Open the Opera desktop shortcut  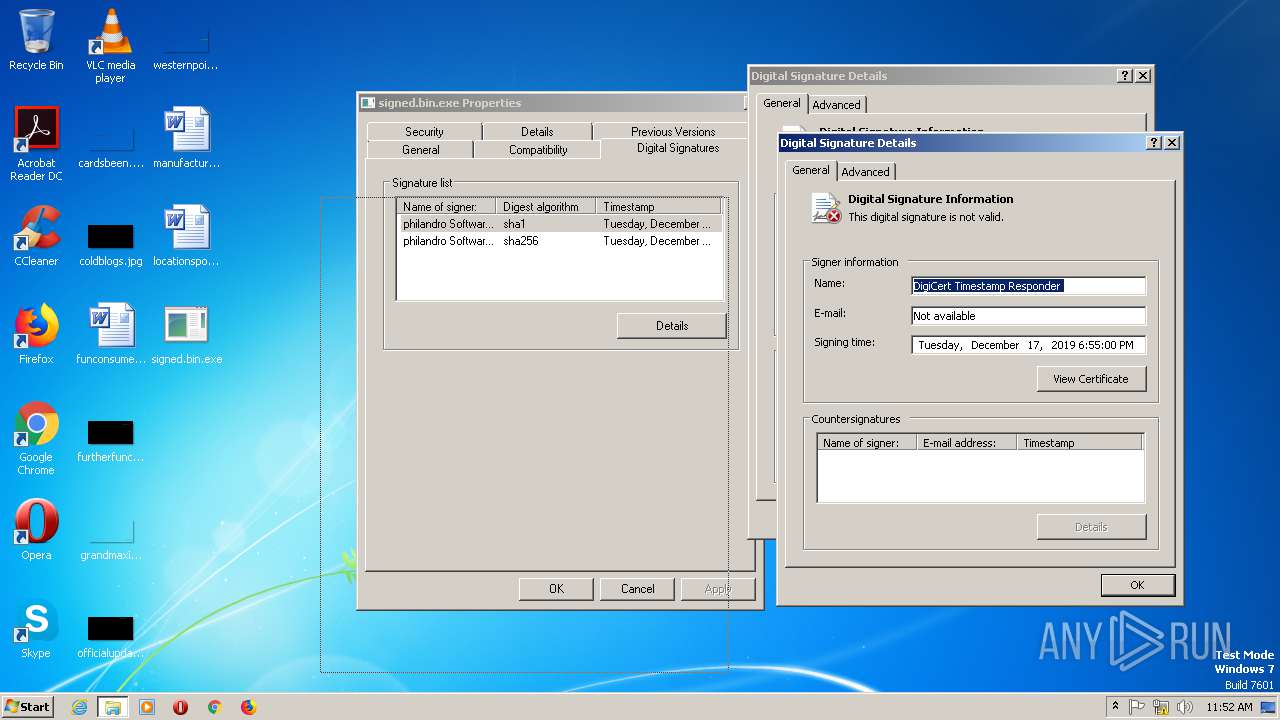point(36,530)
